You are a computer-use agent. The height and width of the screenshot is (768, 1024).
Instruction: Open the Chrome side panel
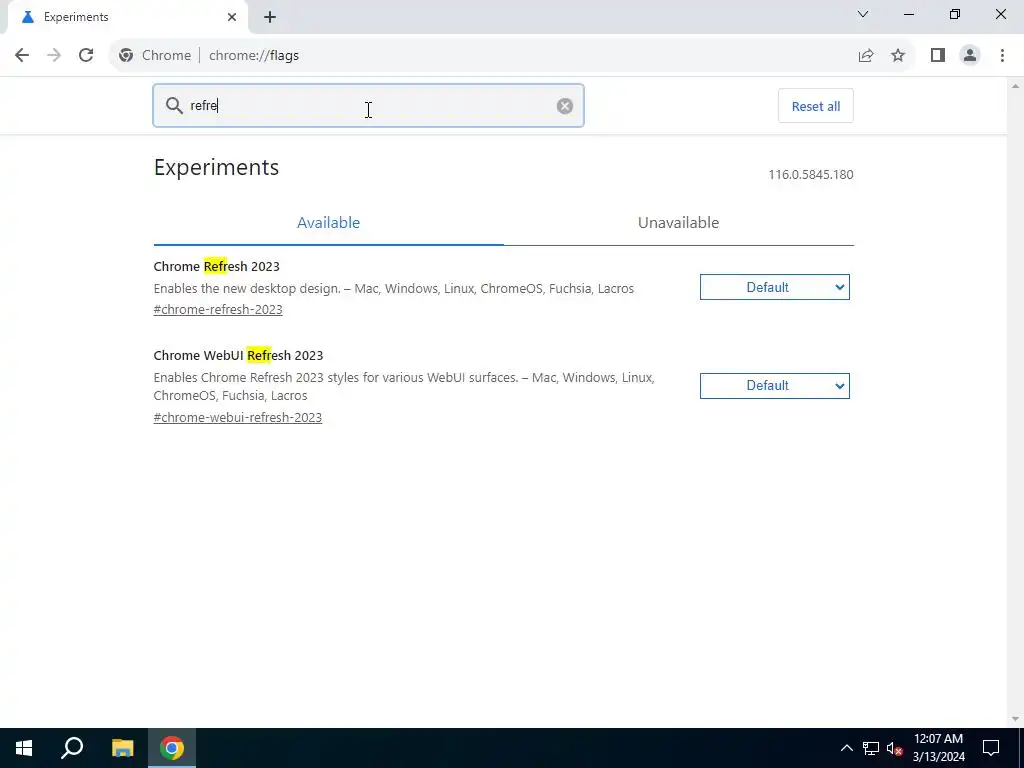point(938,56)
